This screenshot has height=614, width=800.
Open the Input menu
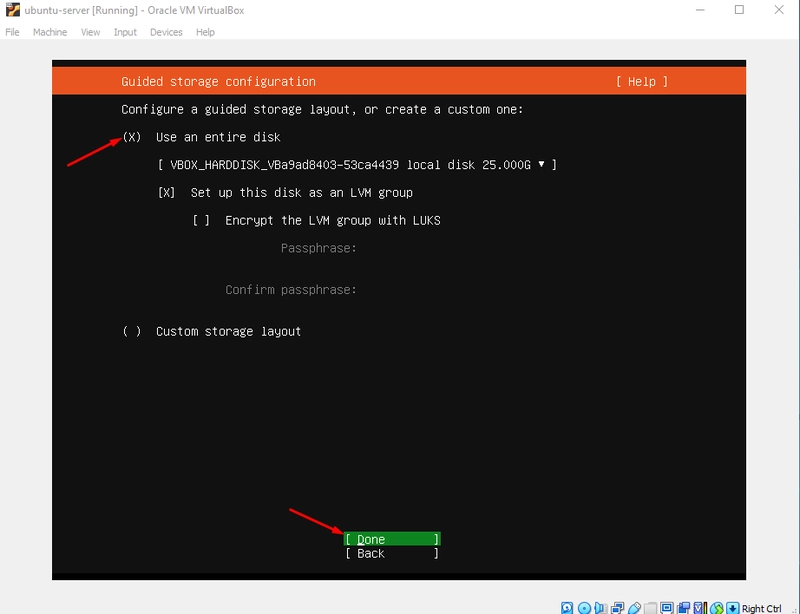(x=125, y=32)
